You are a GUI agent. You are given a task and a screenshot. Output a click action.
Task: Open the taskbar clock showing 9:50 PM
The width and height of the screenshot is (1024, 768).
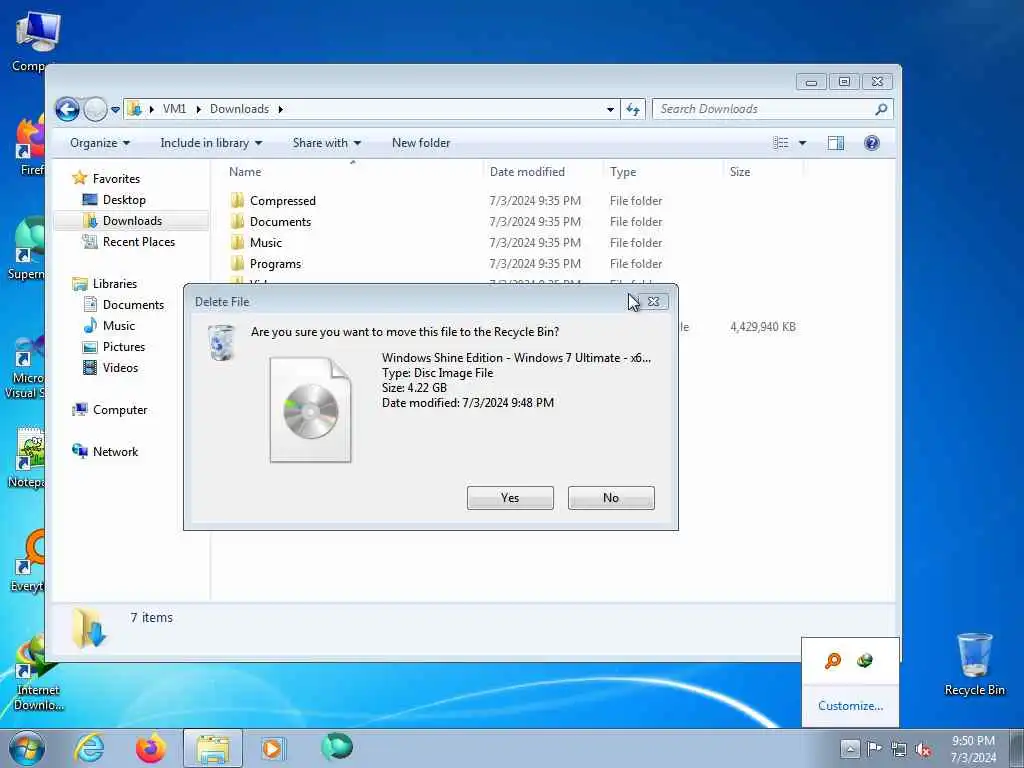973,749
